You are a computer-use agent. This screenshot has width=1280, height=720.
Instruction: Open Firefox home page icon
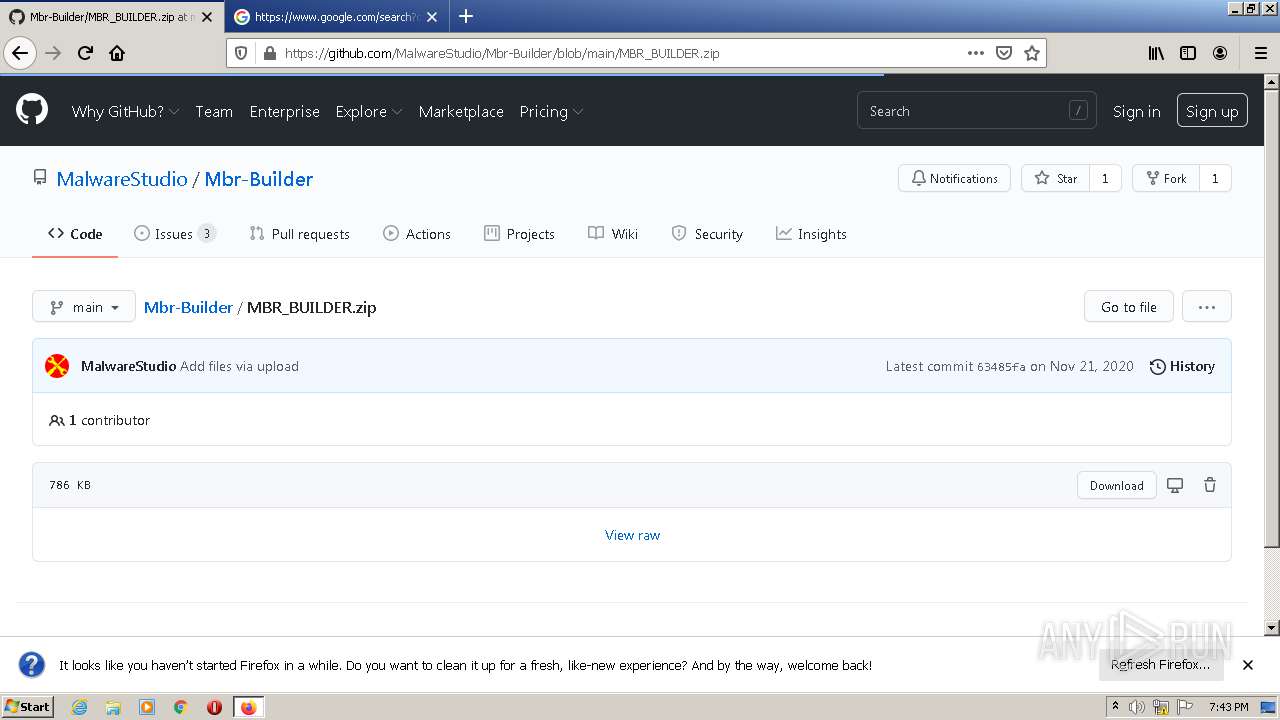coord(117,53)
